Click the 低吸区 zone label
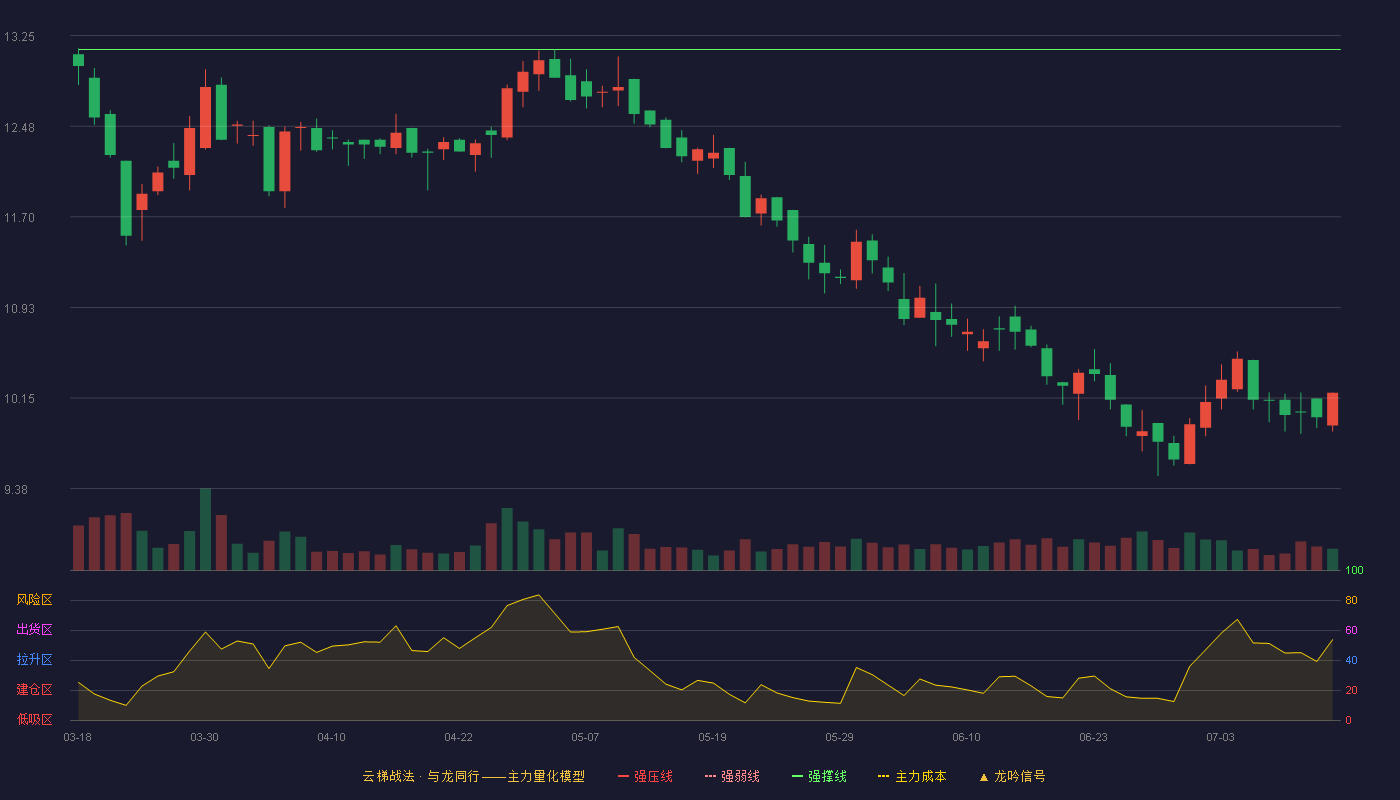 pyautogui.click(x=34, y=719)
